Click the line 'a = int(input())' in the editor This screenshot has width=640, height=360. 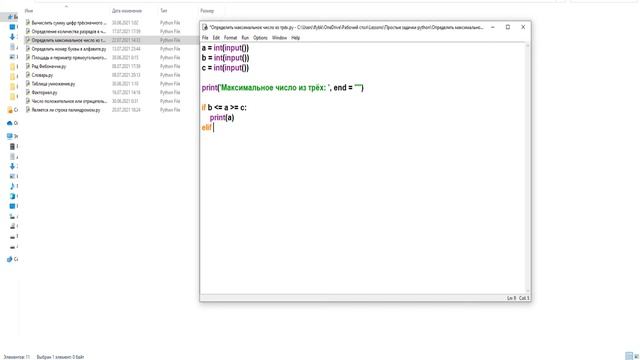[x=225, y=48]
